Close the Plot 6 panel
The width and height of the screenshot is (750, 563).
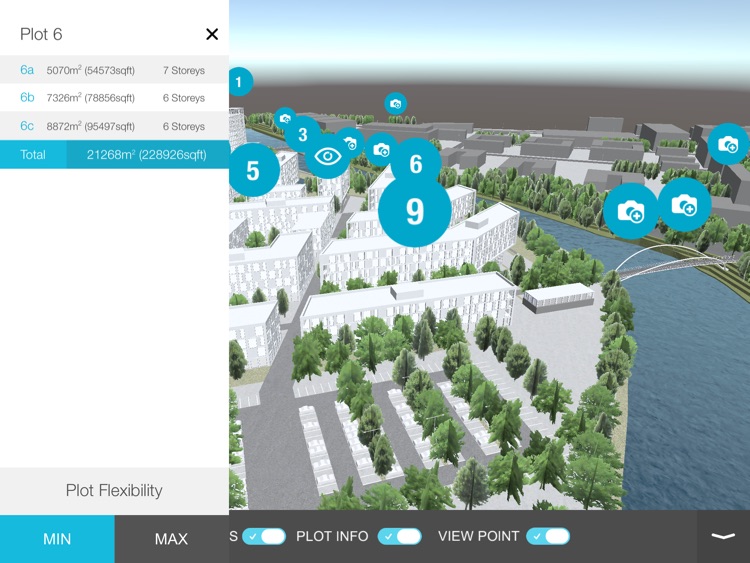(x=212, y=34)
